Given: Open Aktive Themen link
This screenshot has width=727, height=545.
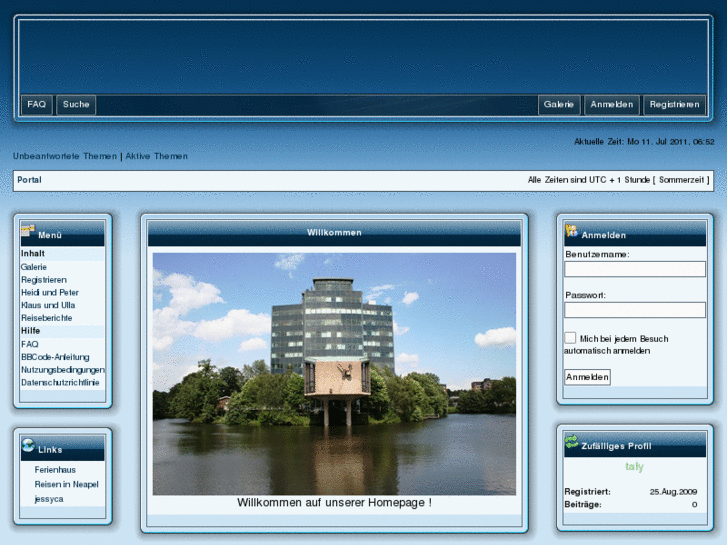Looking at the screenshot, I should (157, 156).
